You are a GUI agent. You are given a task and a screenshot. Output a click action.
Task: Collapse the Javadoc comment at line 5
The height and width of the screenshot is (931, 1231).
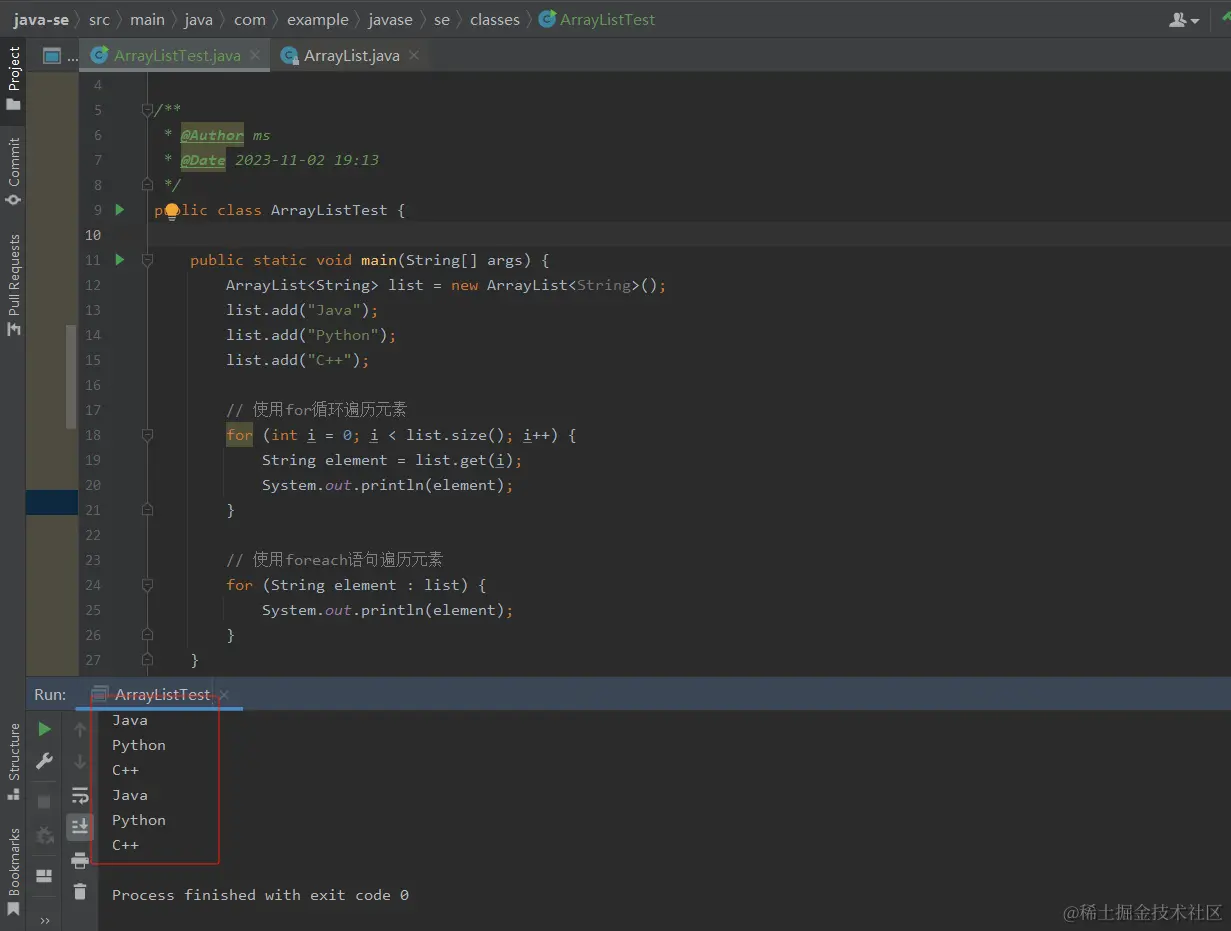click(147, 110)
